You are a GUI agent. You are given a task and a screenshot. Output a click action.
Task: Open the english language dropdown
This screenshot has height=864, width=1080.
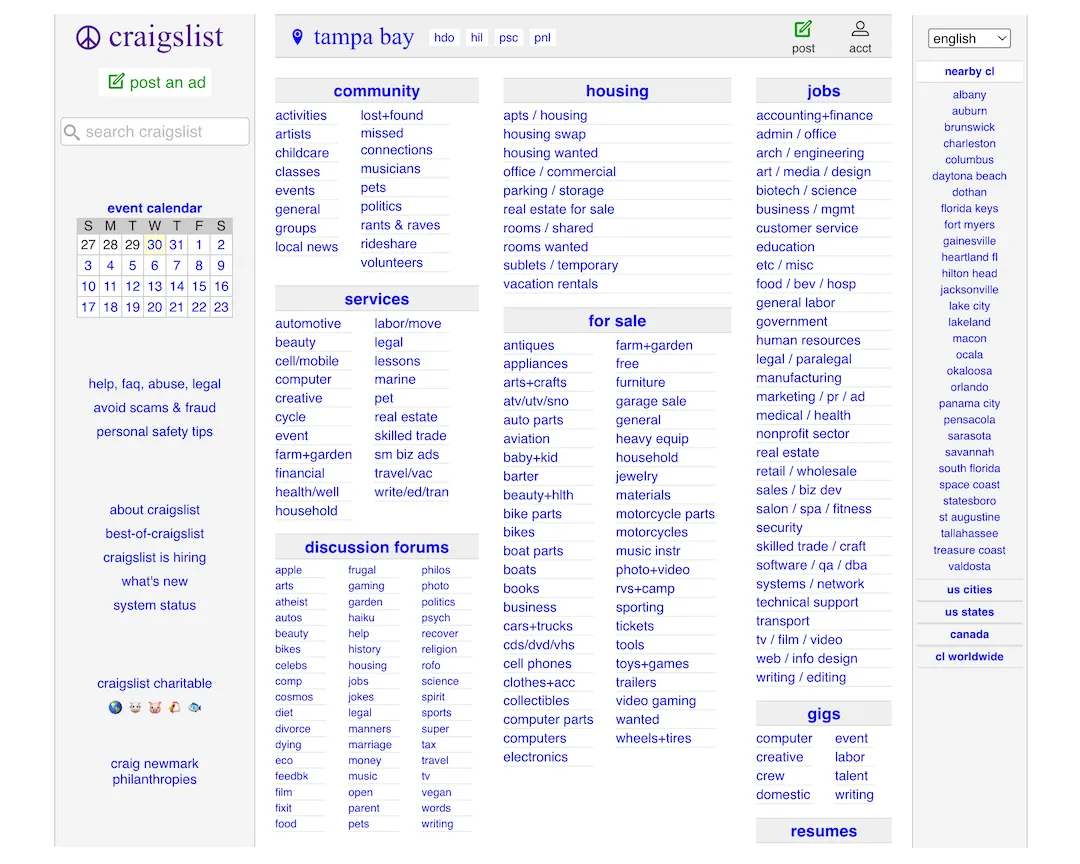(969, 38)
